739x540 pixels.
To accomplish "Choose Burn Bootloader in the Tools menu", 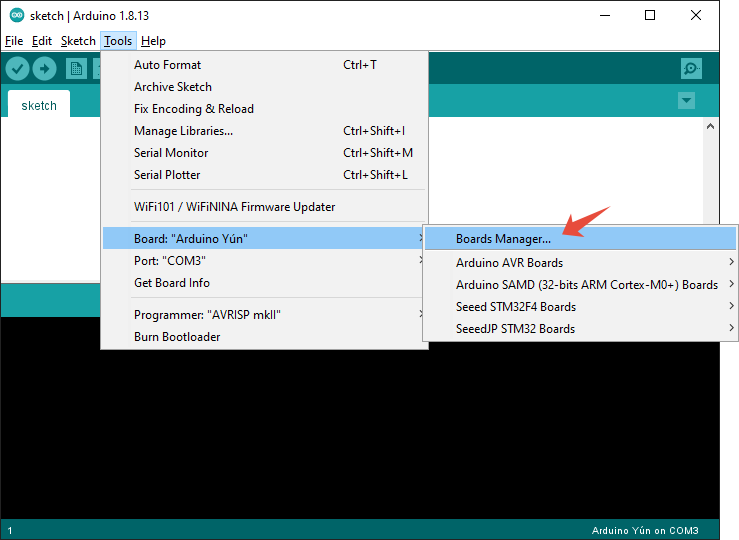I will click(x=177, y=337).
